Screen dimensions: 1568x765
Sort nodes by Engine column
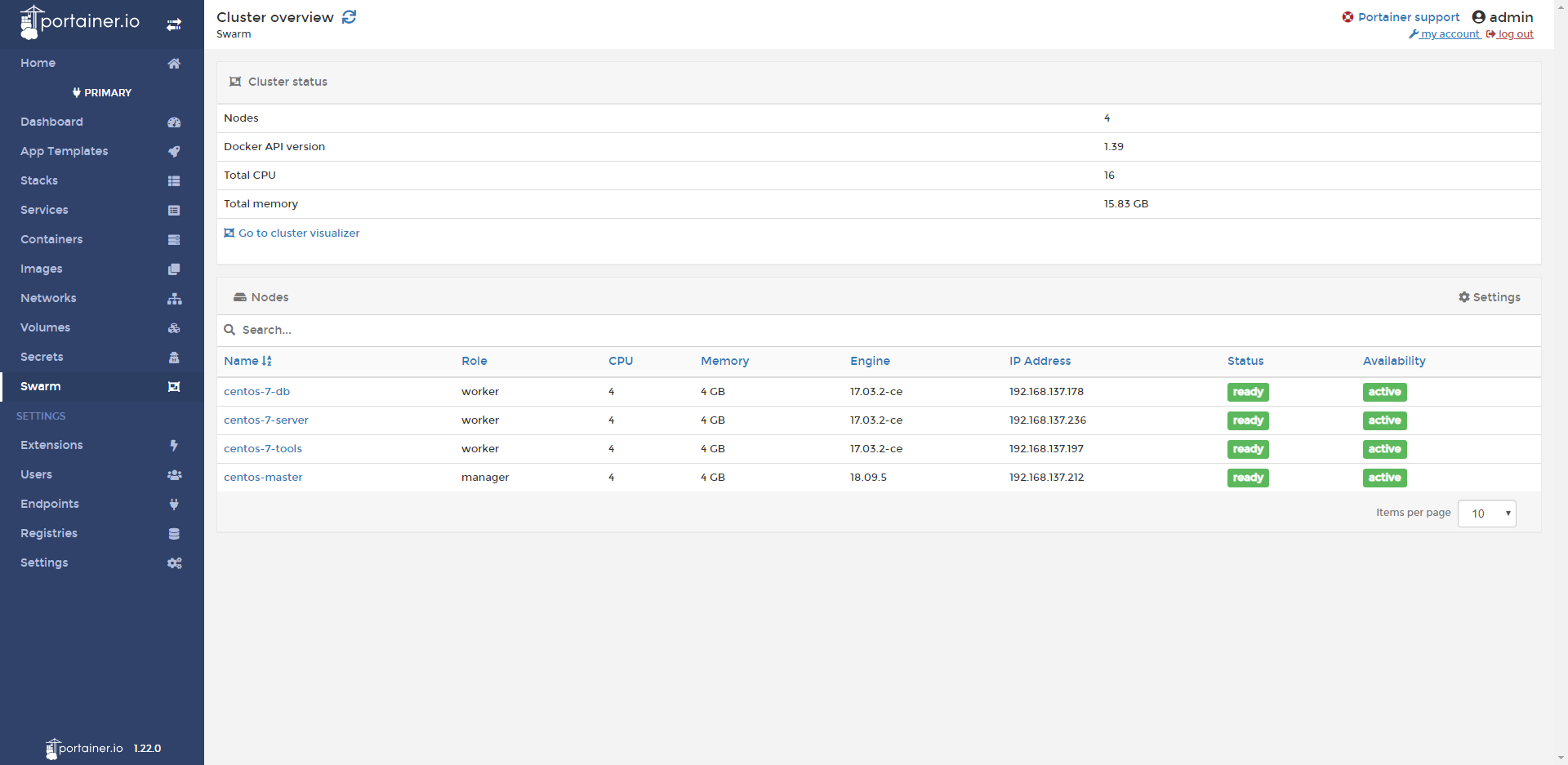[x=871, y=361]
